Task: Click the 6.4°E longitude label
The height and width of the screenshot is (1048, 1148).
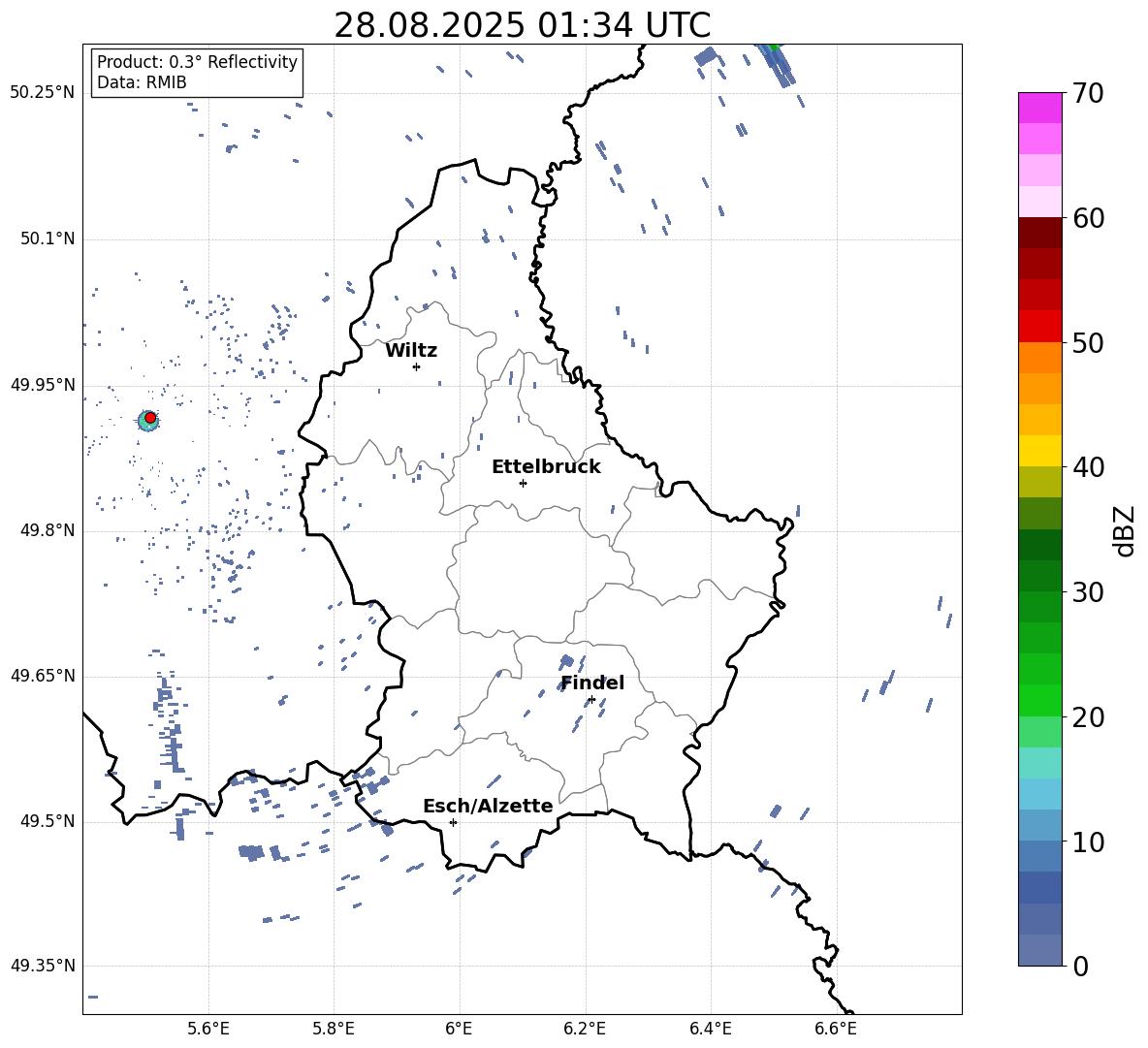Action: pos(710,1030)
